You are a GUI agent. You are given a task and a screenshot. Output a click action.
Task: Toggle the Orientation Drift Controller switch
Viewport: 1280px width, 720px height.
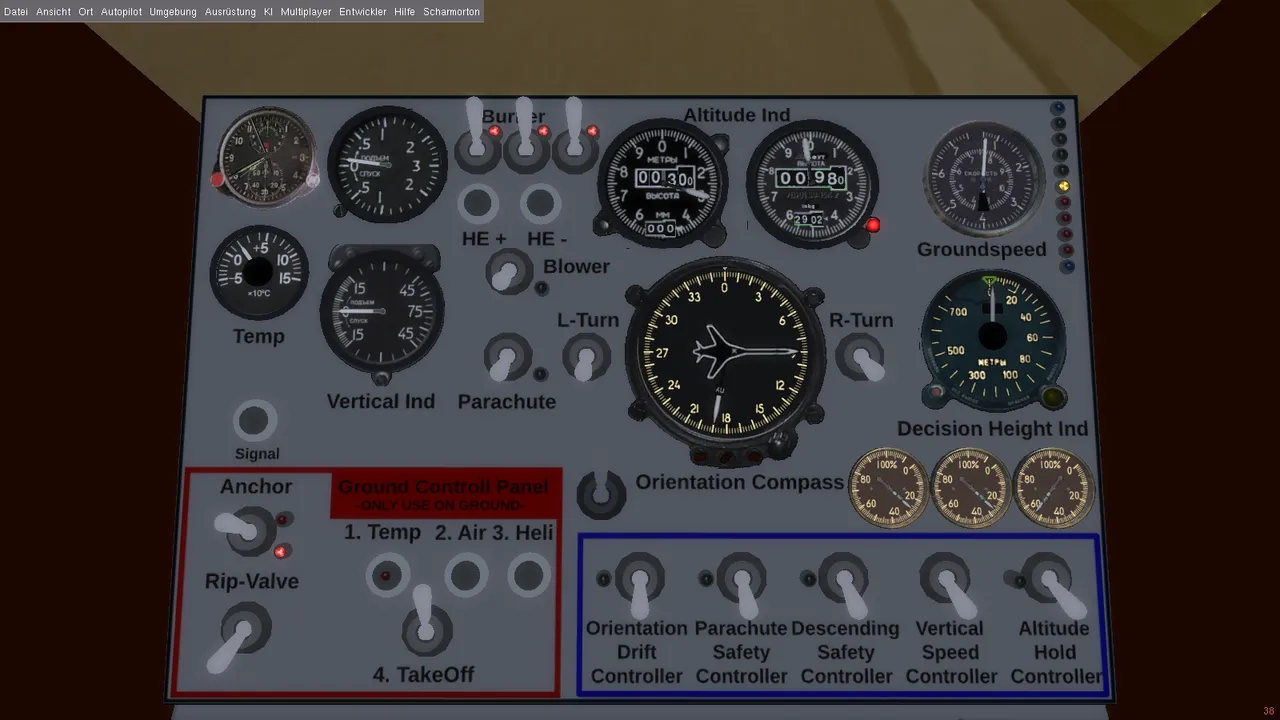point(639,584)
